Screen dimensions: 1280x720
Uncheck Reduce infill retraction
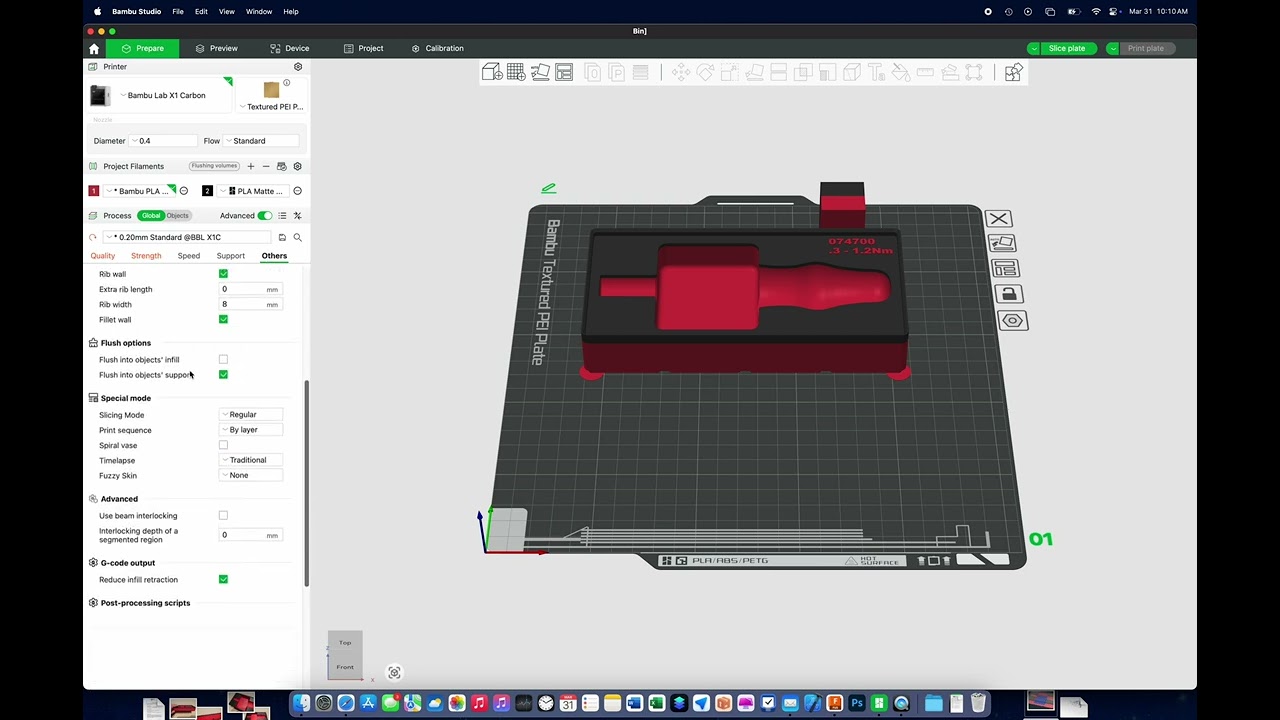tap(223, 579)
